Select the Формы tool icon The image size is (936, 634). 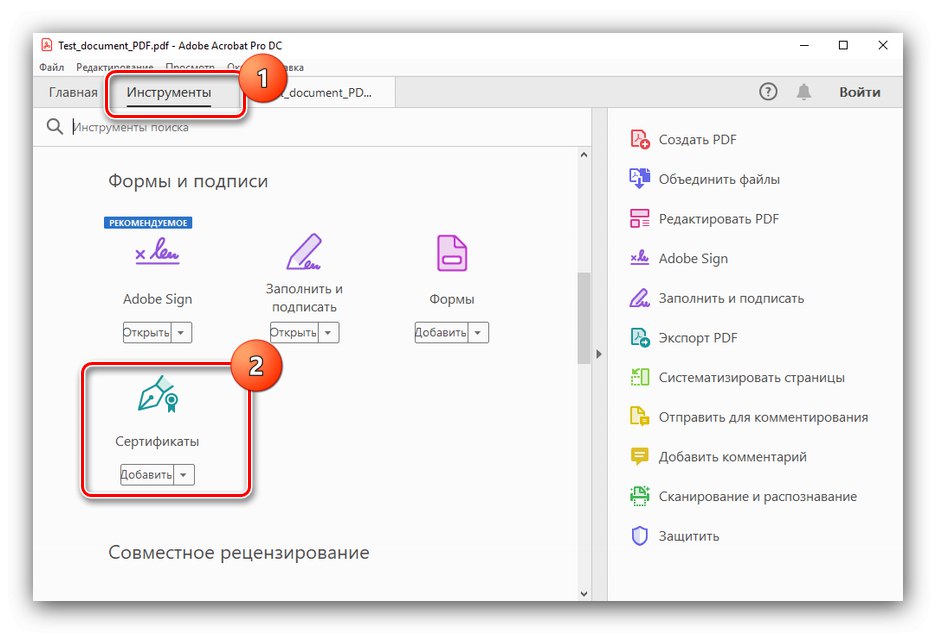452,253
